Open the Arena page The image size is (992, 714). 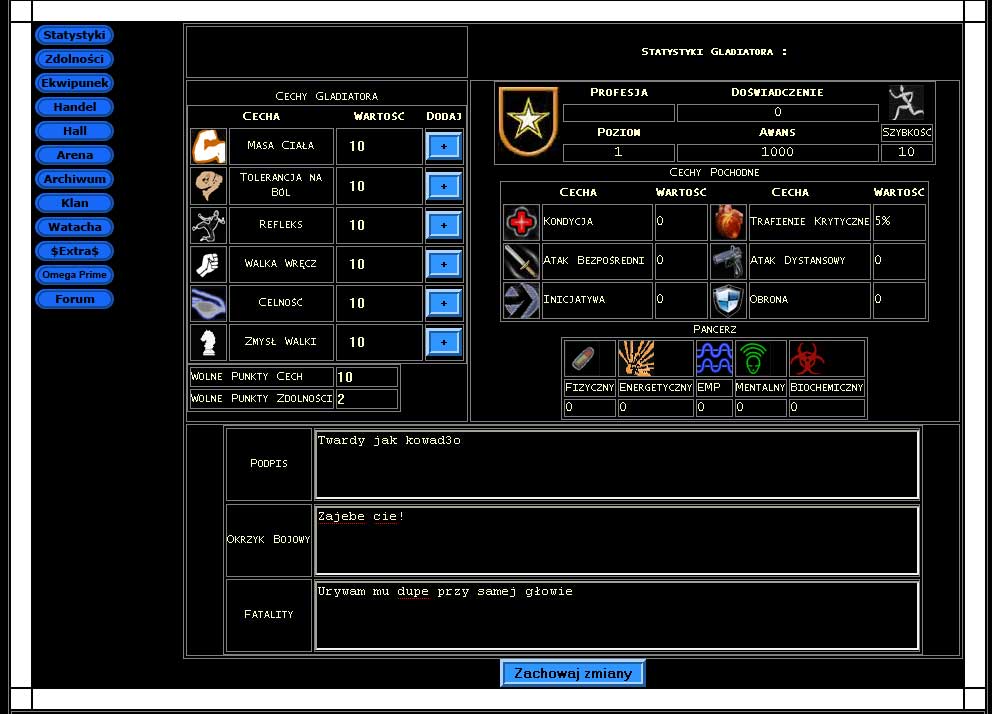click(74, 155)
